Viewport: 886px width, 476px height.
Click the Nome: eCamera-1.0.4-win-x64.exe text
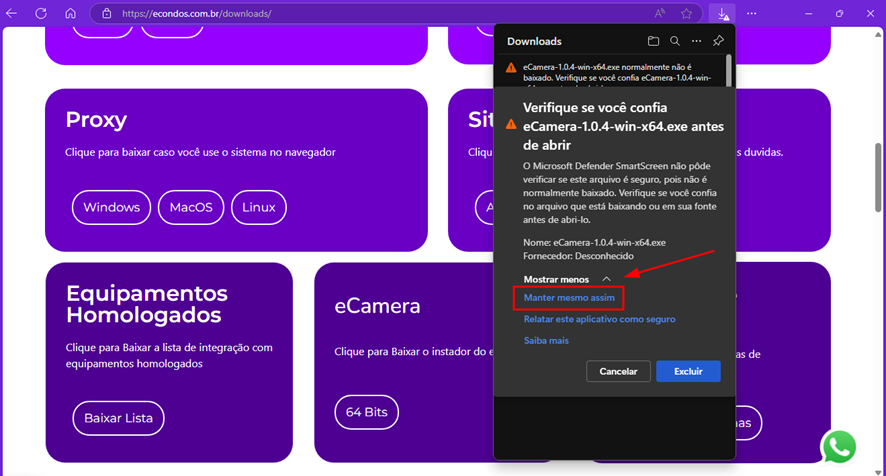(x=594, y=243)
